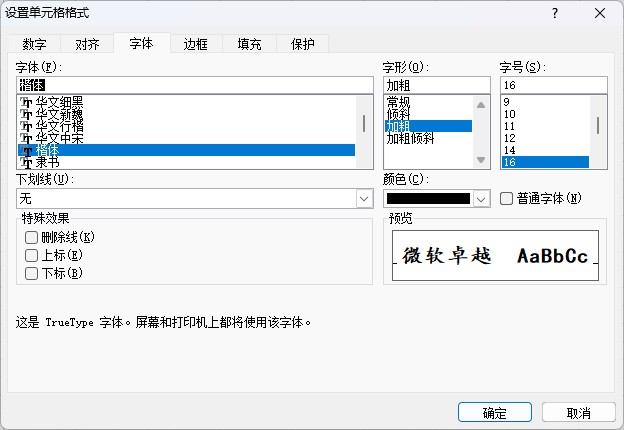Select font size 16 in list
This screenshot has height=430, width=624.
[x=545, y=162]
